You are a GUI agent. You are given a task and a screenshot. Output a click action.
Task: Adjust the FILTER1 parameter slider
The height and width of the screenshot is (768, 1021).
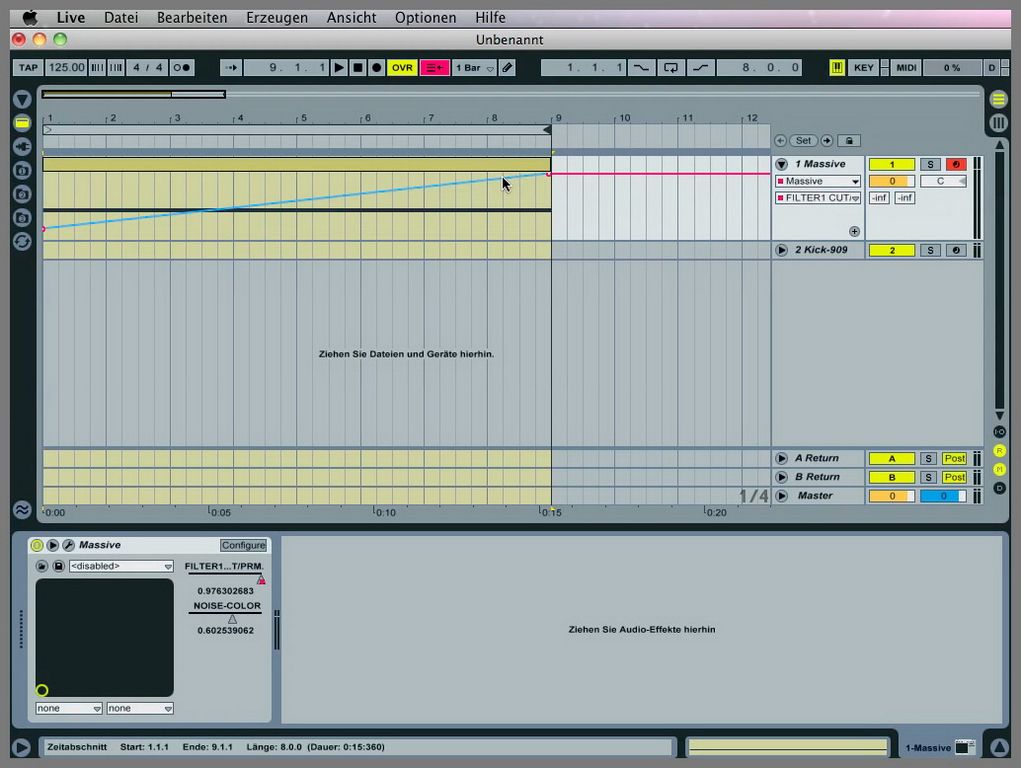point(225,578)
